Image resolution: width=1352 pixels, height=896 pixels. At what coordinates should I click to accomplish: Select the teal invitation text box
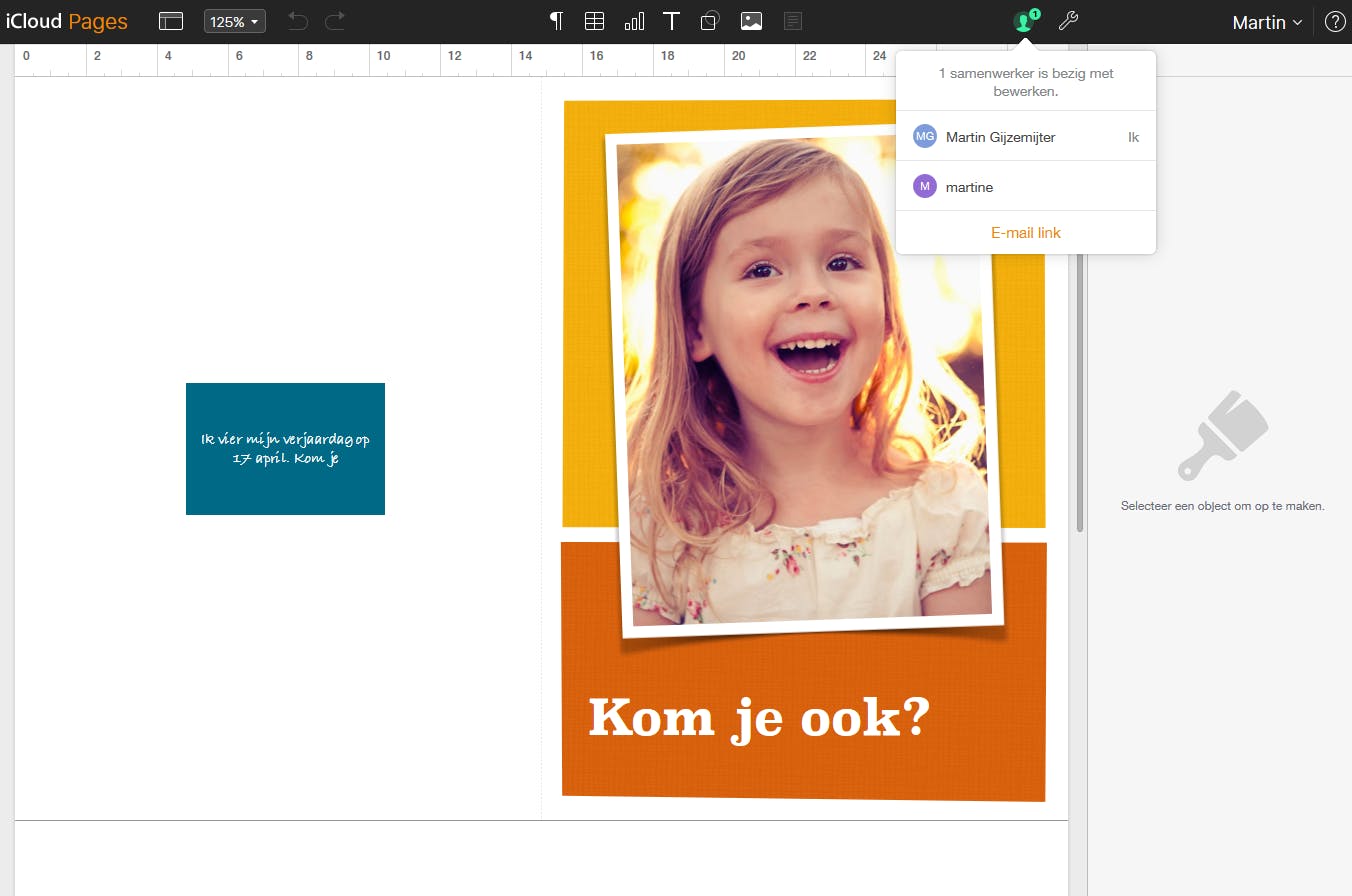(x=285, y=448)
